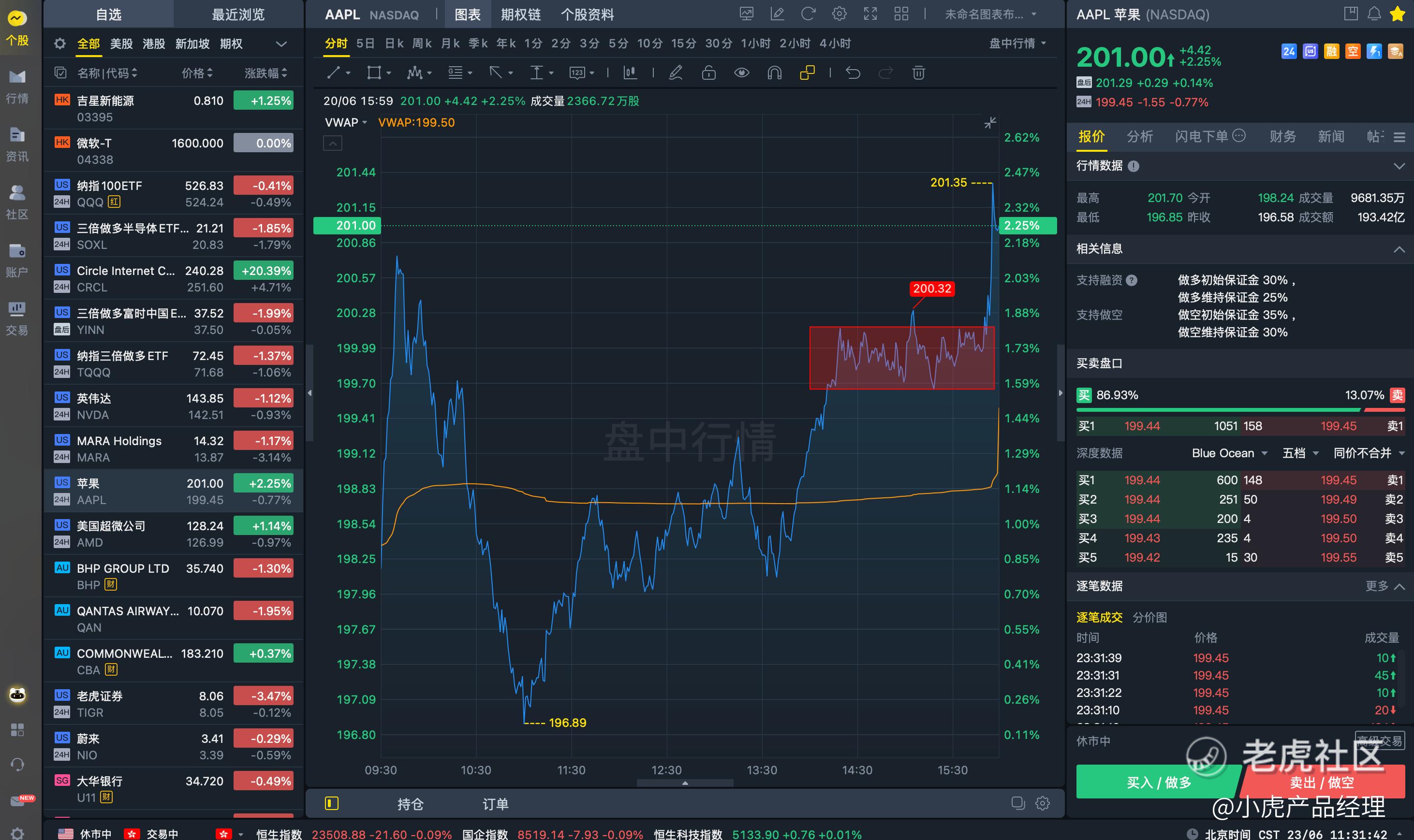Collapse the 相关信息 section chevron

tap(1399, 249)
